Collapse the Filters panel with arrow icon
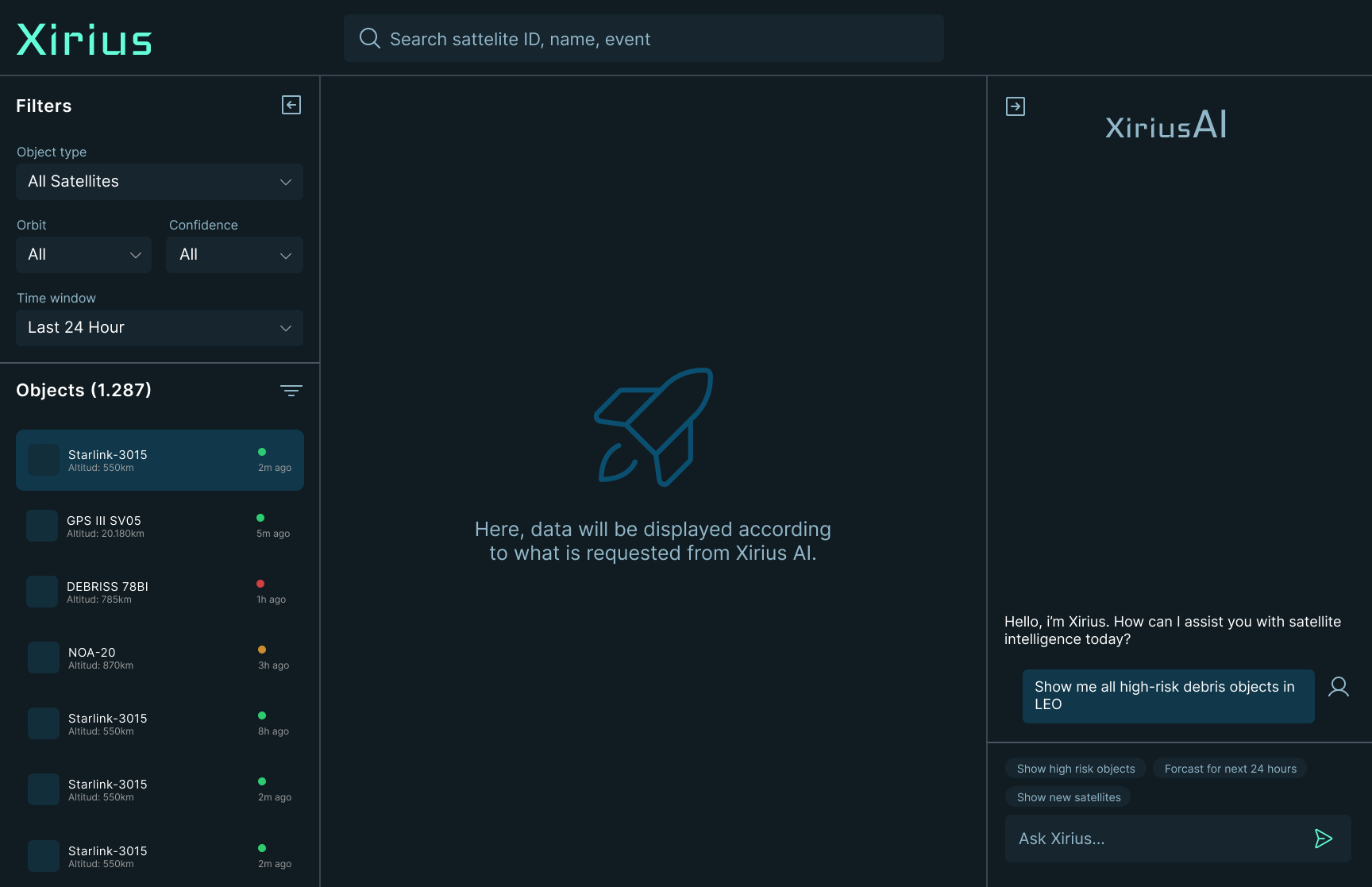This screenshot has height=887, width=1372. pyautogui.click(x=291, y=106)
